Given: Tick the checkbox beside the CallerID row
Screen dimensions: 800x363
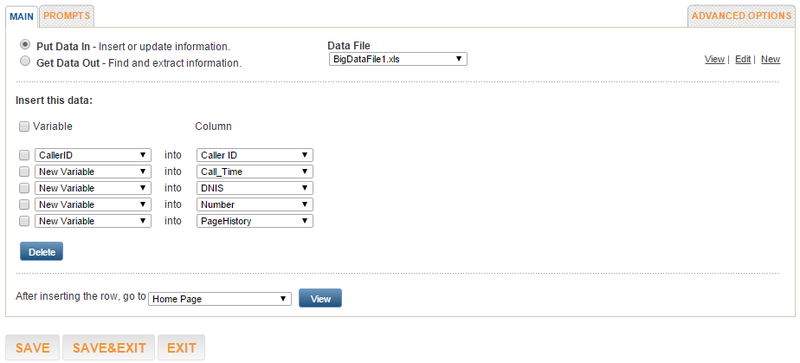Looking at the screenshot, I should 24,155.
